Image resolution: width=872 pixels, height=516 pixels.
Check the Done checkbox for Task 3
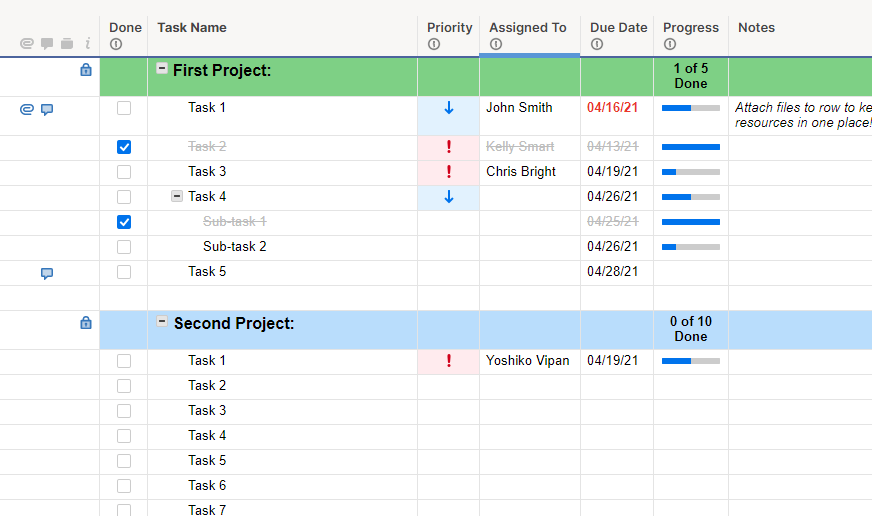click(x=124, y=172)
